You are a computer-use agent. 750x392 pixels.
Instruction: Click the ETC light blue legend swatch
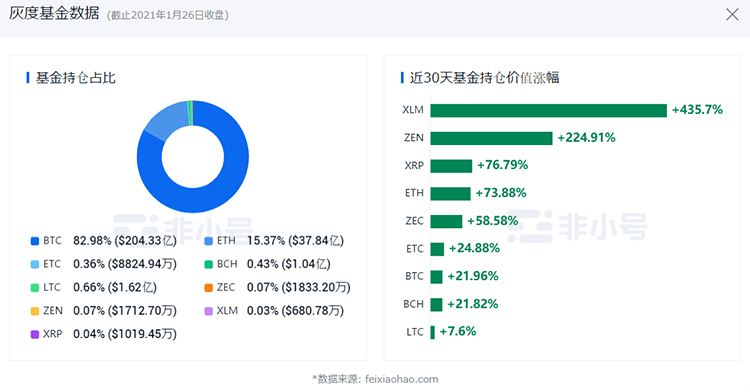click(35, 264)
